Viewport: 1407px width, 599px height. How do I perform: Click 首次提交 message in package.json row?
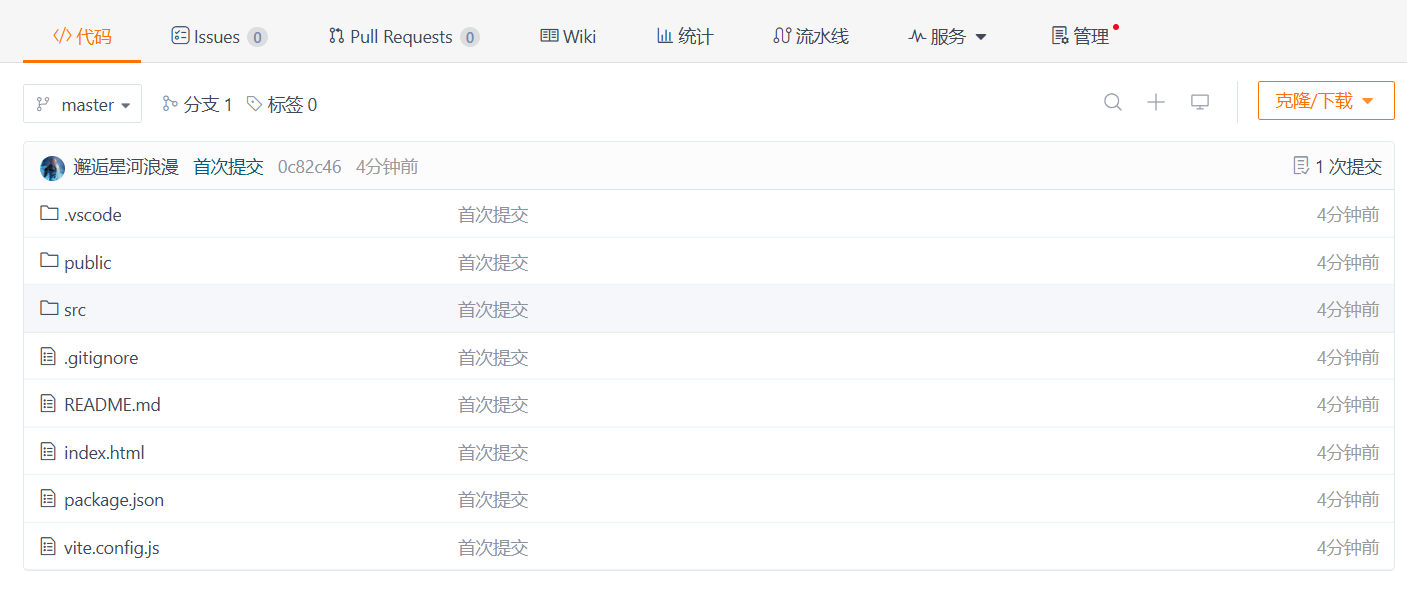493,500
